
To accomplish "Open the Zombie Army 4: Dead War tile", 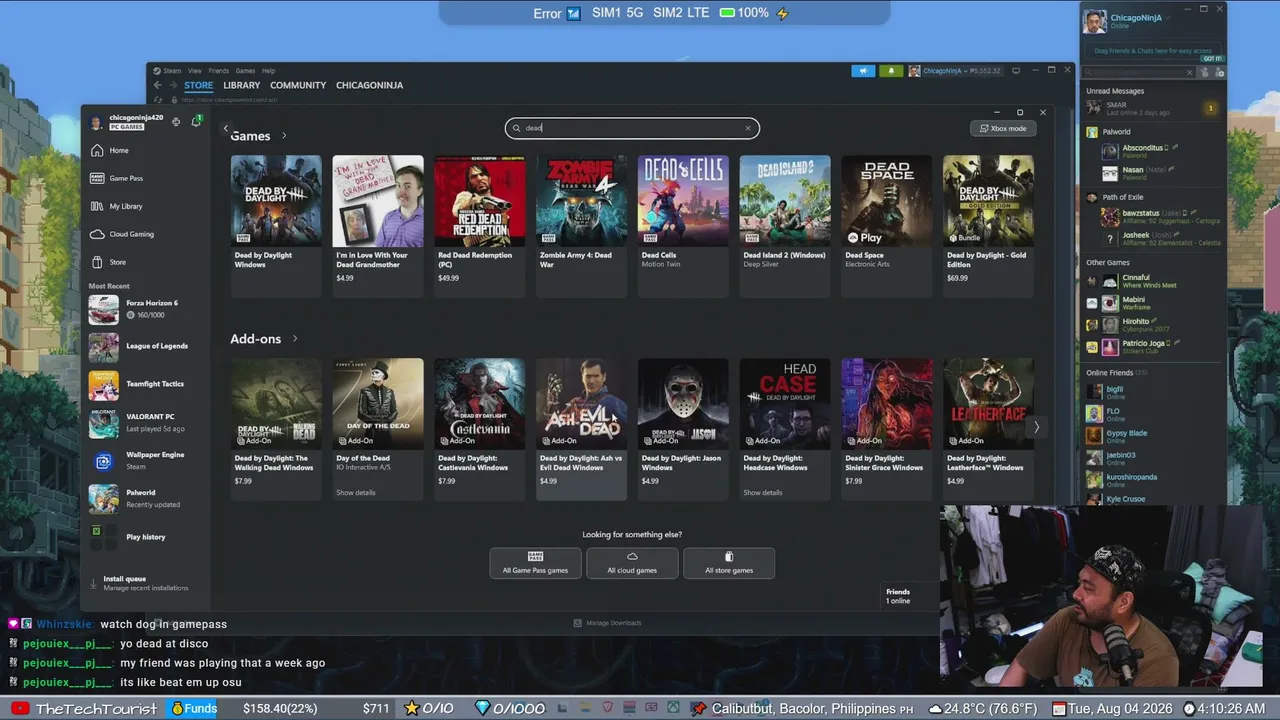I will [x=581, y=226].
